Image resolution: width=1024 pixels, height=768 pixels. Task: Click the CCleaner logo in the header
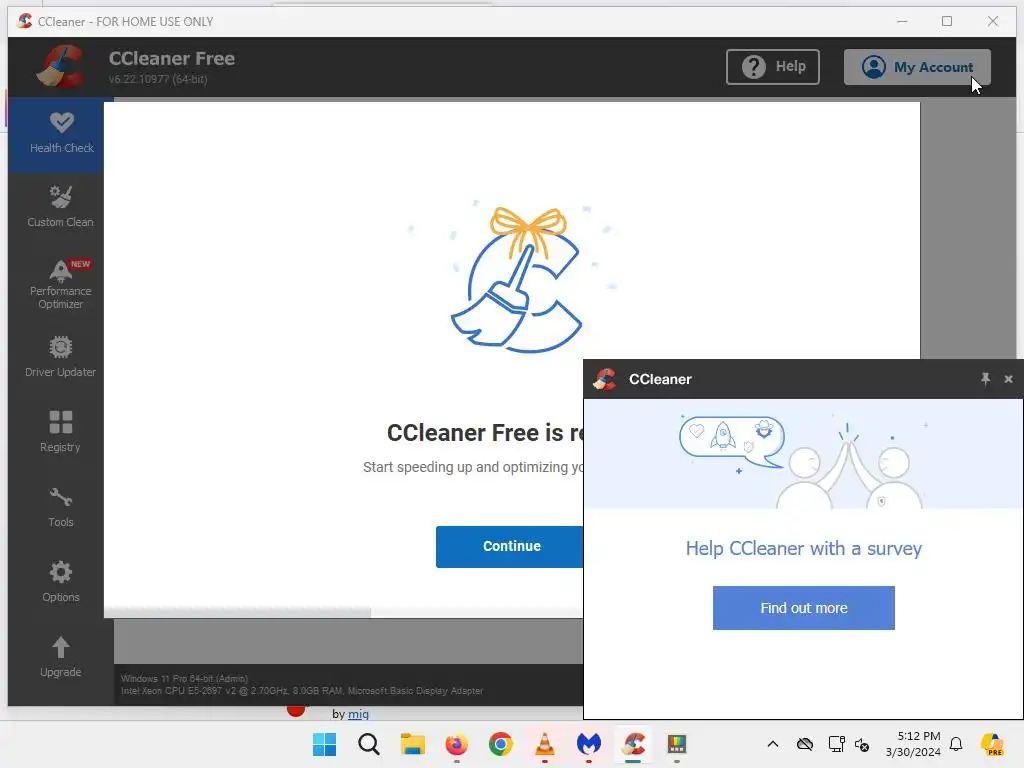click(x=60, y=67)
